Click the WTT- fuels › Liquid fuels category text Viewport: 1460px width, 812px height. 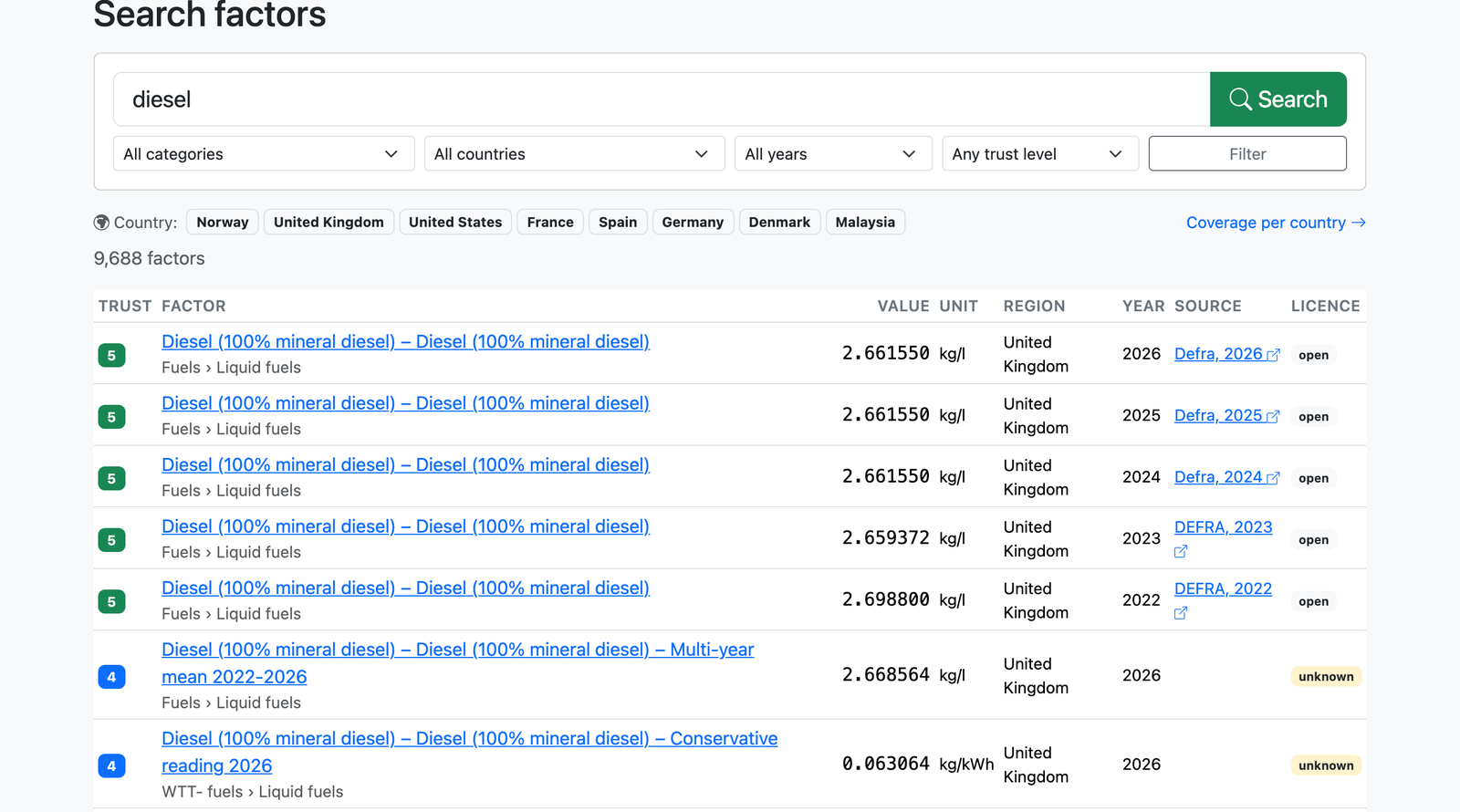[x=253, y=792]
